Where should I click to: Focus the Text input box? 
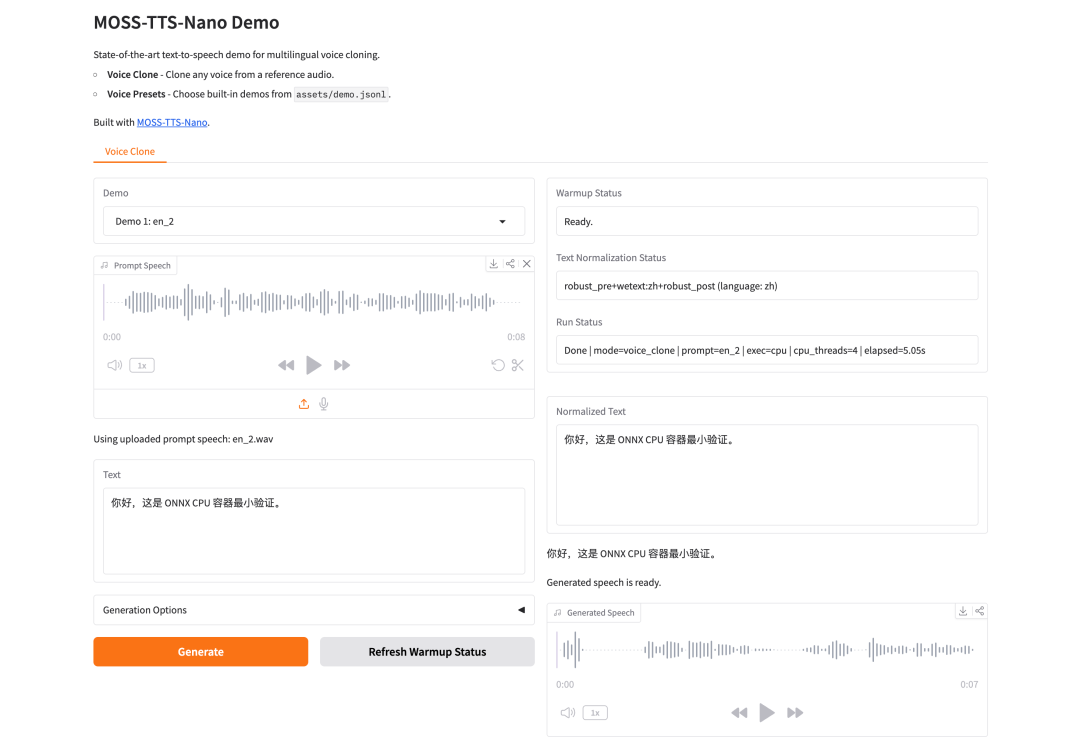314,531
